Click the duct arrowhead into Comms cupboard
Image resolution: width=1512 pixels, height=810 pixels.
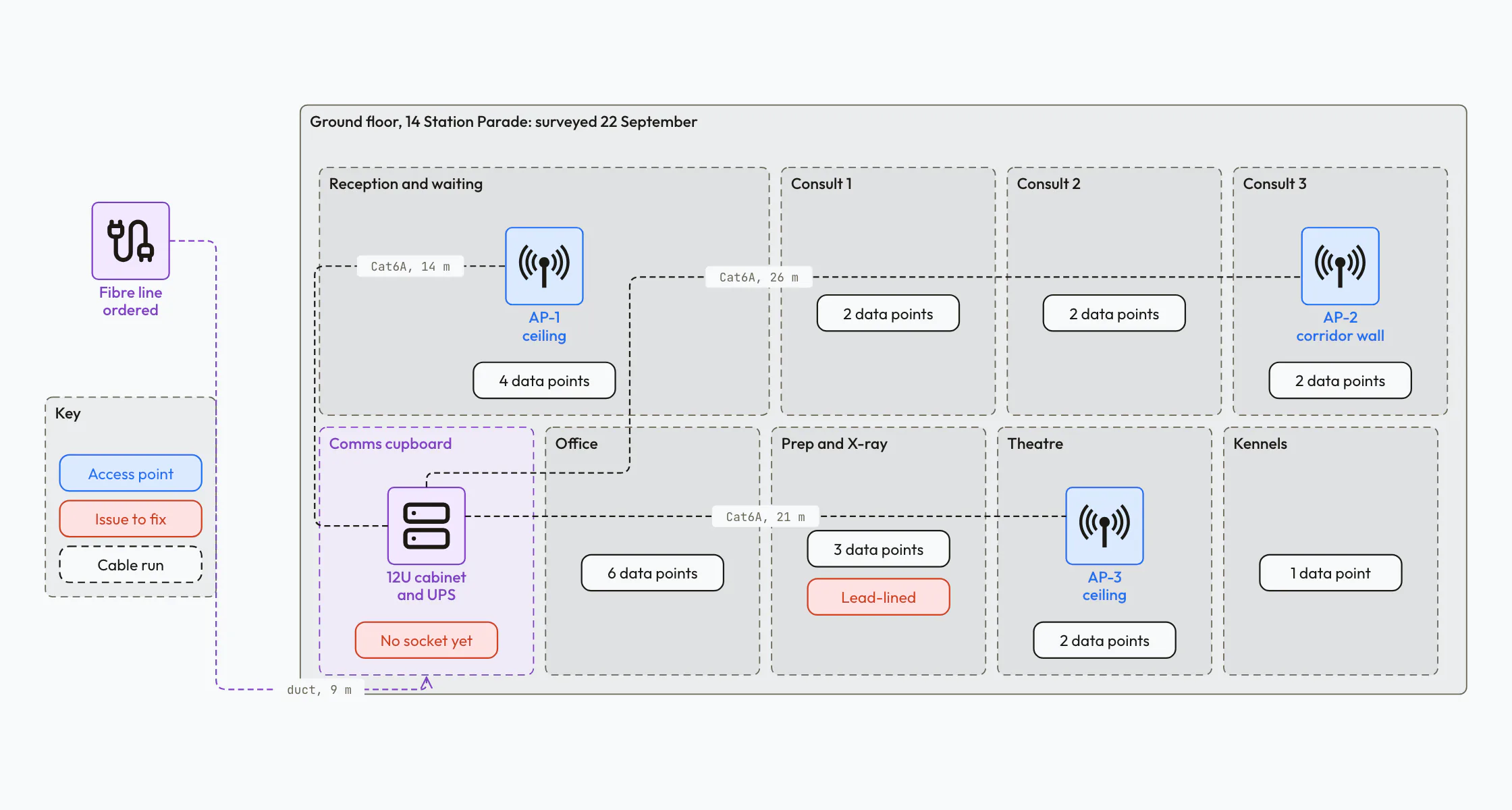(x=427, y=682)
